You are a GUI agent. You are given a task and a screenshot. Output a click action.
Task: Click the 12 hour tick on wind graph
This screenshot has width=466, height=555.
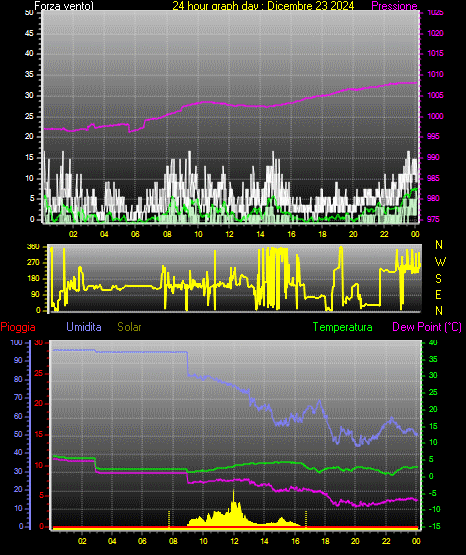pos(229,234)
